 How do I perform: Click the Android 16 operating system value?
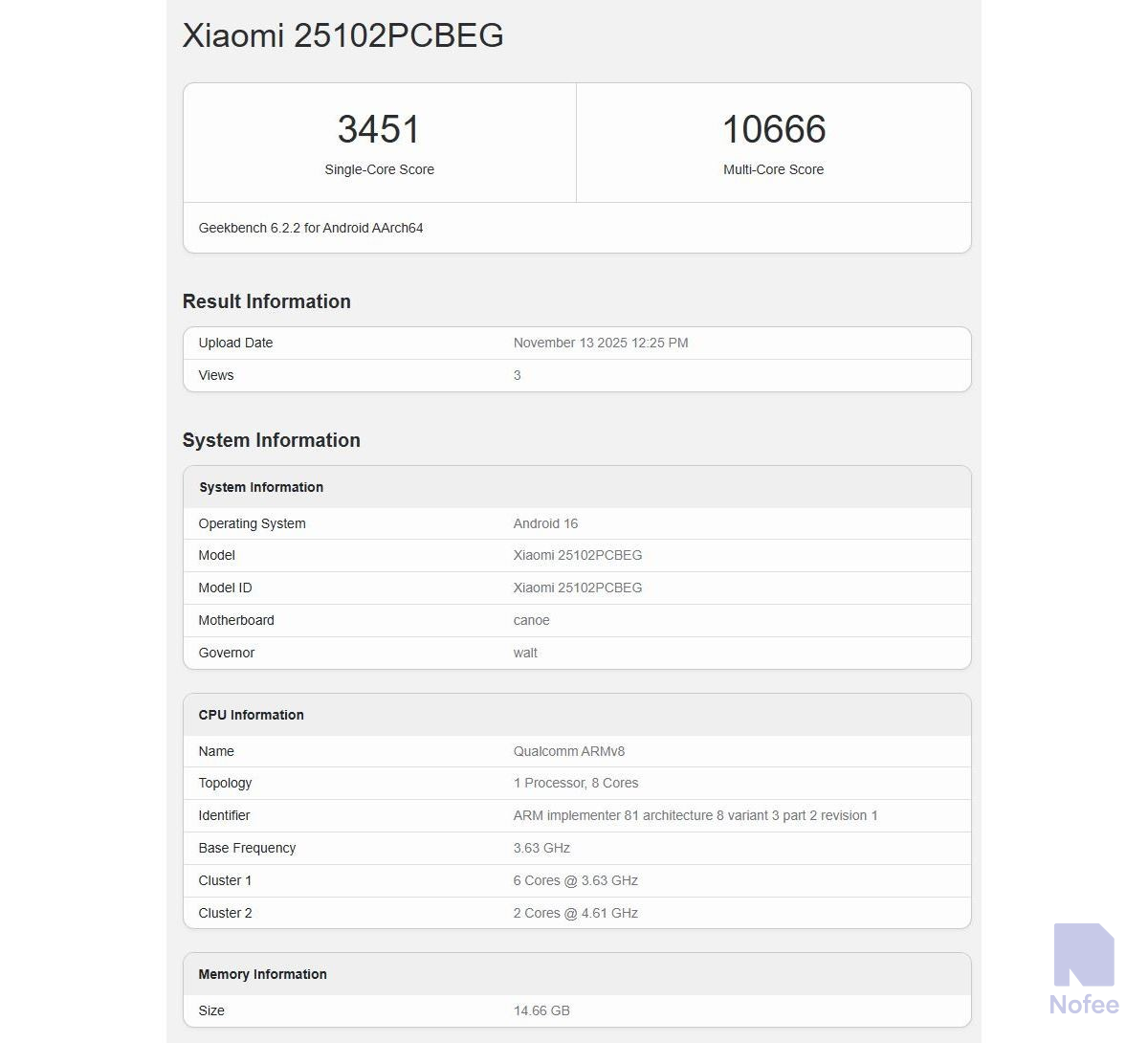click(545, 523)
